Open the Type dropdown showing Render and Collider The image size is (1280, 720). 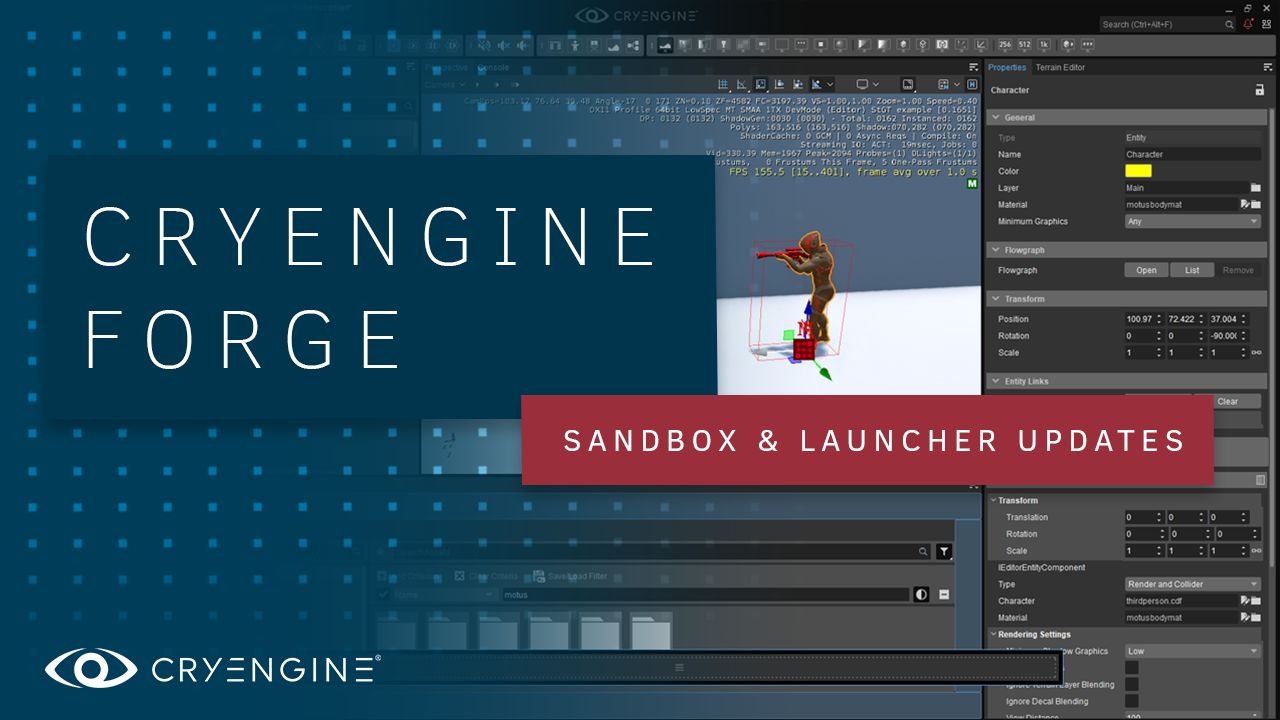click(1193, 584)
